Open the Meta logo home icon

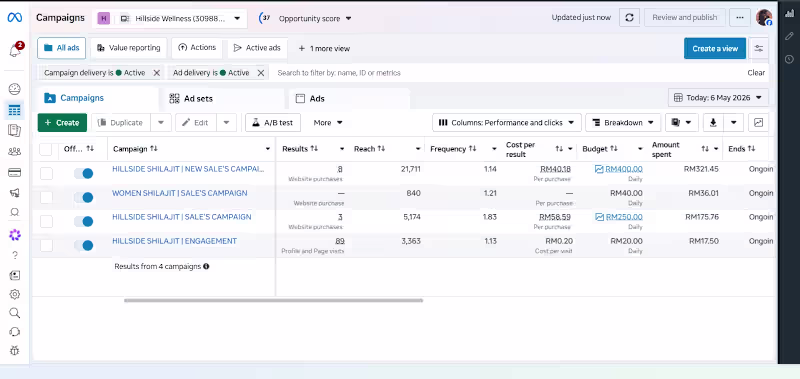14,18
